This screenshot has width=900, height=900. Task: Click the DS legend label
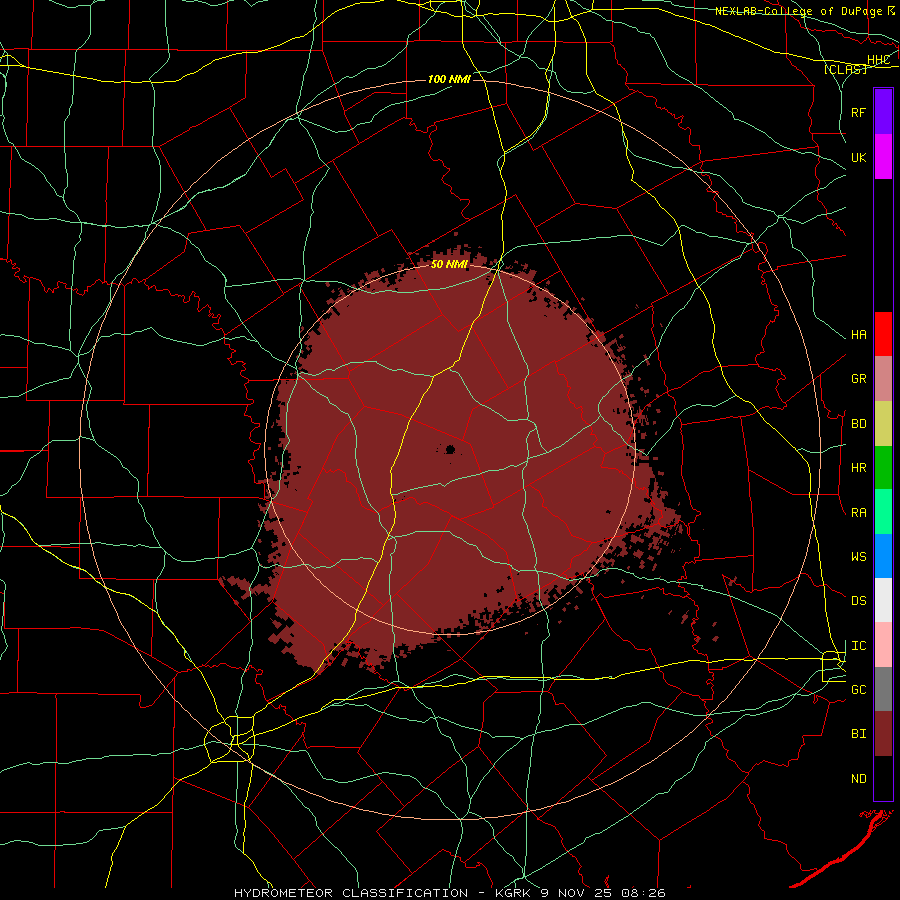tap(859, 601)
